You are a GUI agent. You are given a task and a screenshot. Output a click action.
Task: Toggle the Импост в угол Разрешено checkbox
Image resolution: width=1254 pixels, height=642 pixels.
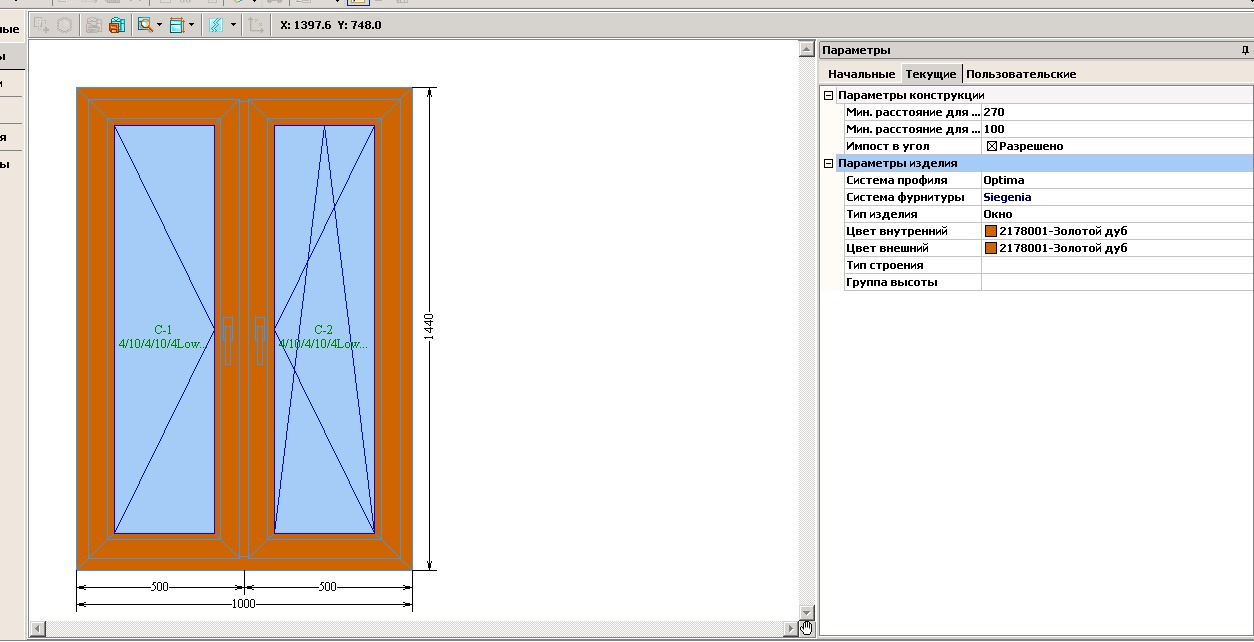pos(992,146)
